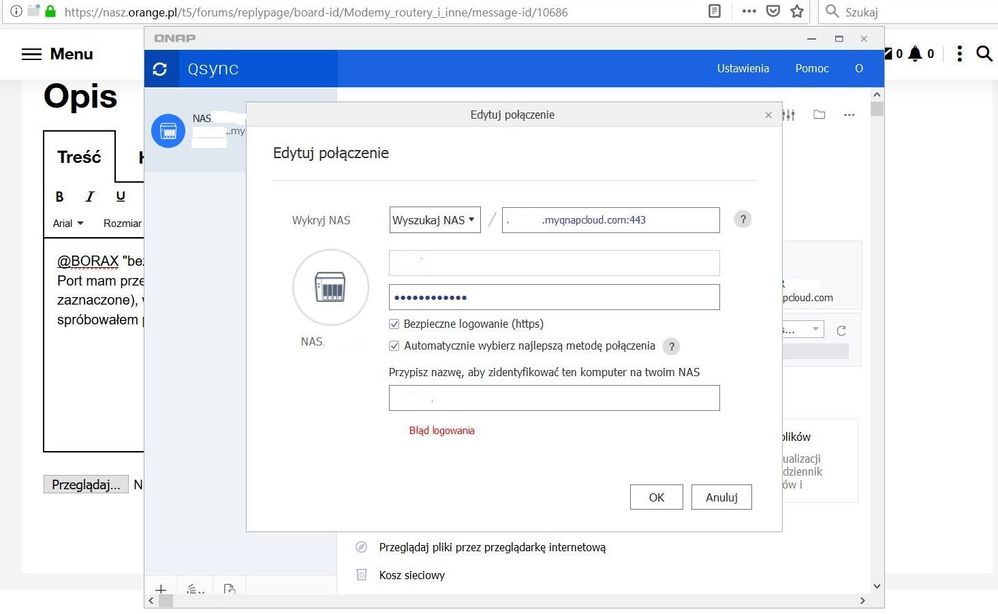Click help icon beside automatic connection option
The width and height of the screenshot is (998, 614).
(x=672, y=346)
